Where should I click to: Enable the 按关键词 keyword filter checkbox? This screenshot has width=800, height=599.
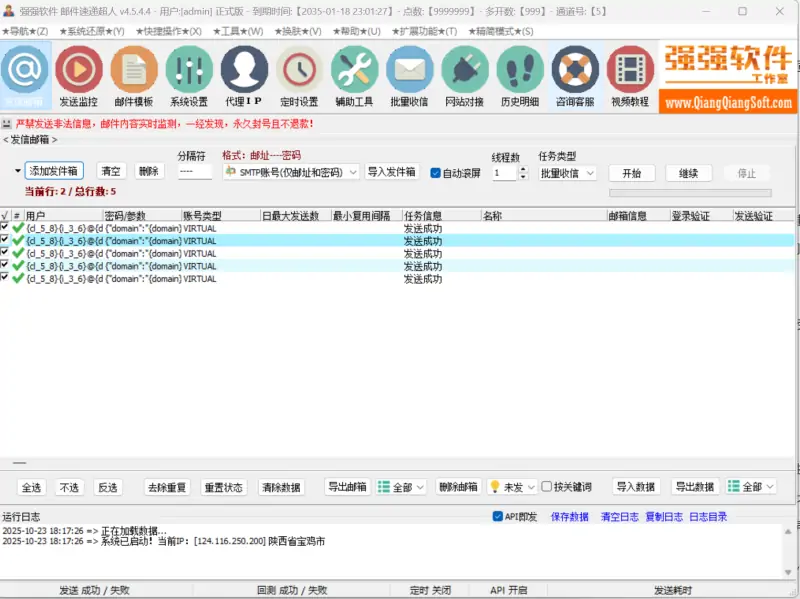547,487
